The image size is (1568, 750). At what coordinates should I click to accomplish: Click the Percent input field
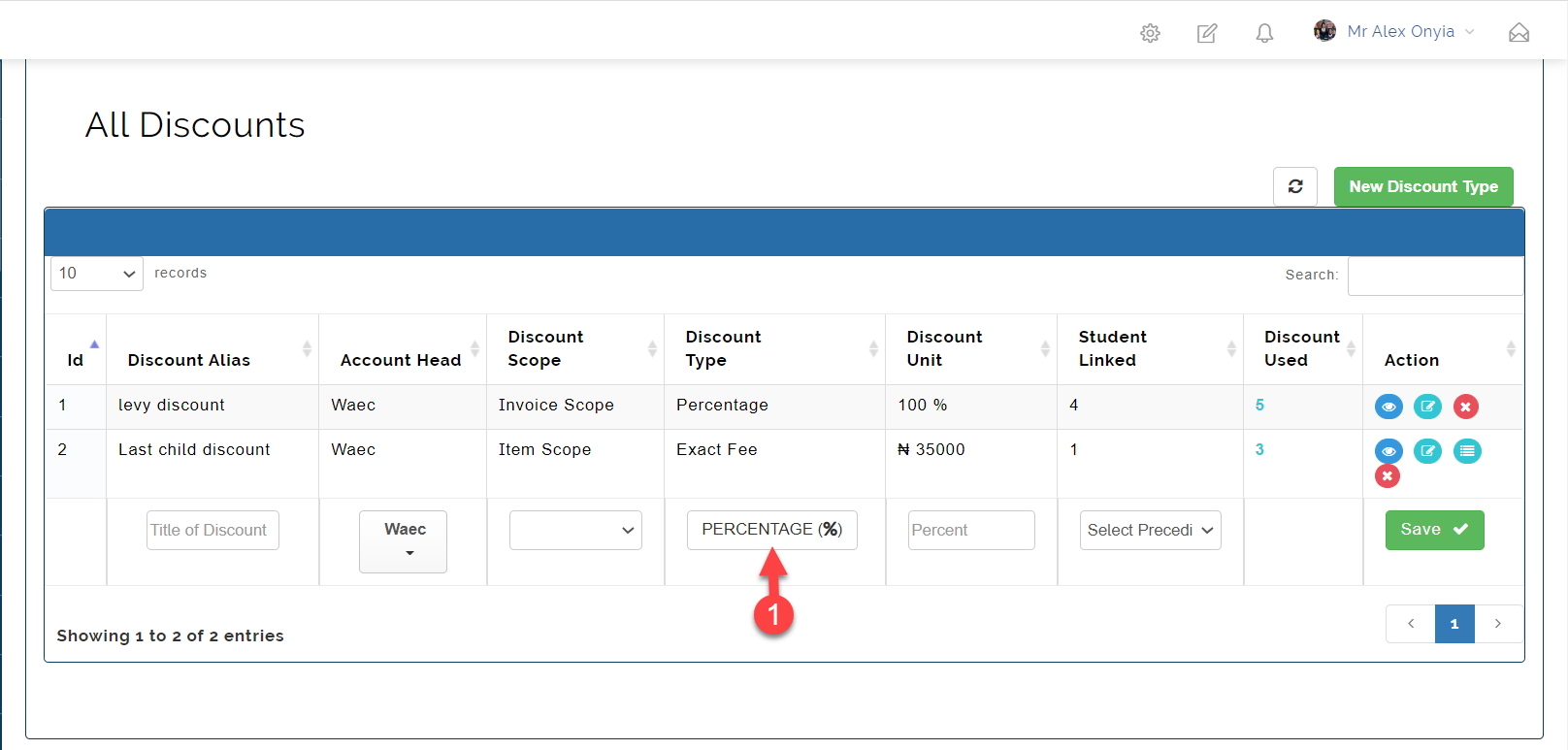971,530
